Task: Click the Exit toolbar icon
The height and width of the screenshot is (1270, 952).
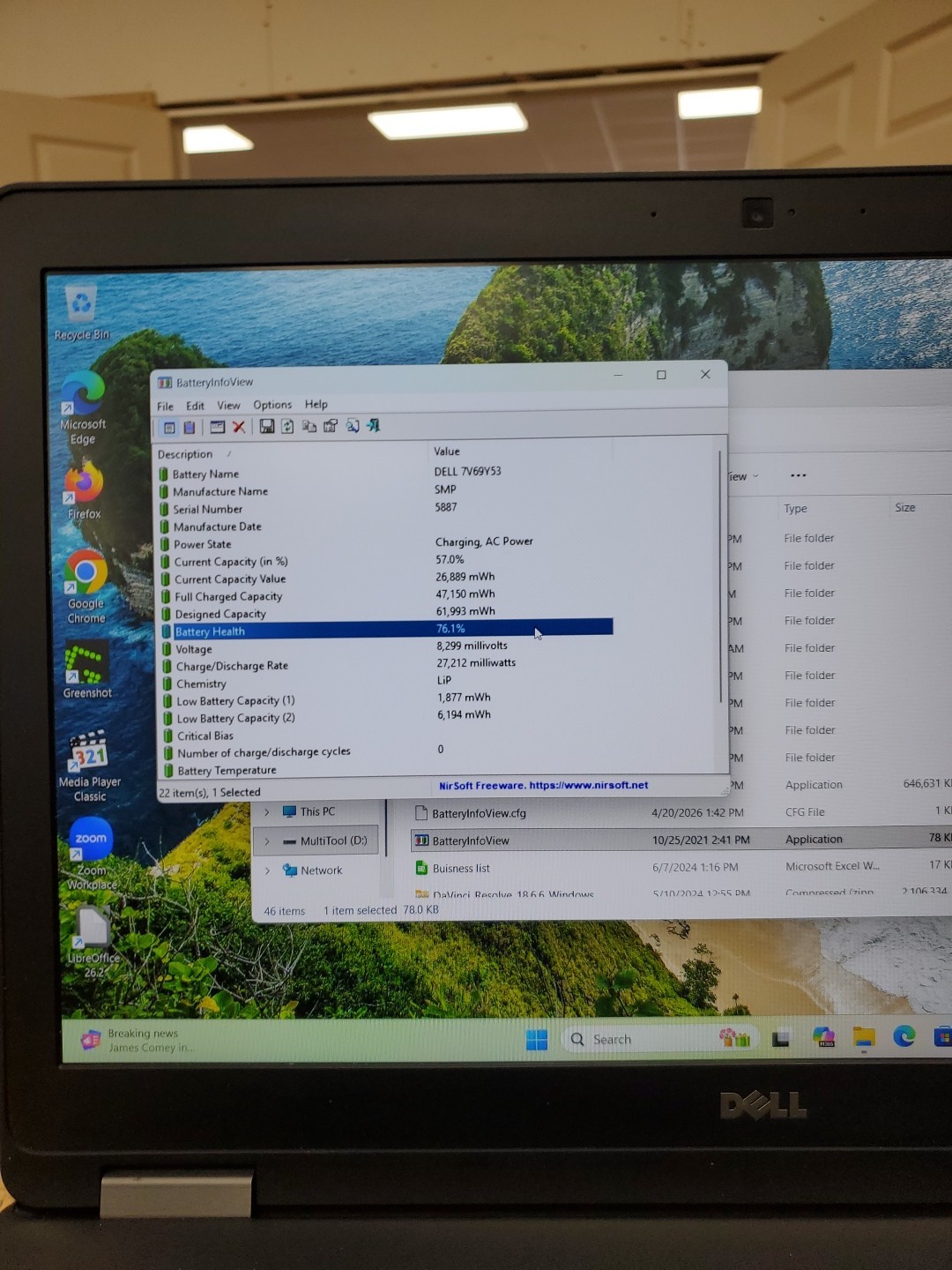Action: [x=374, y=425]
